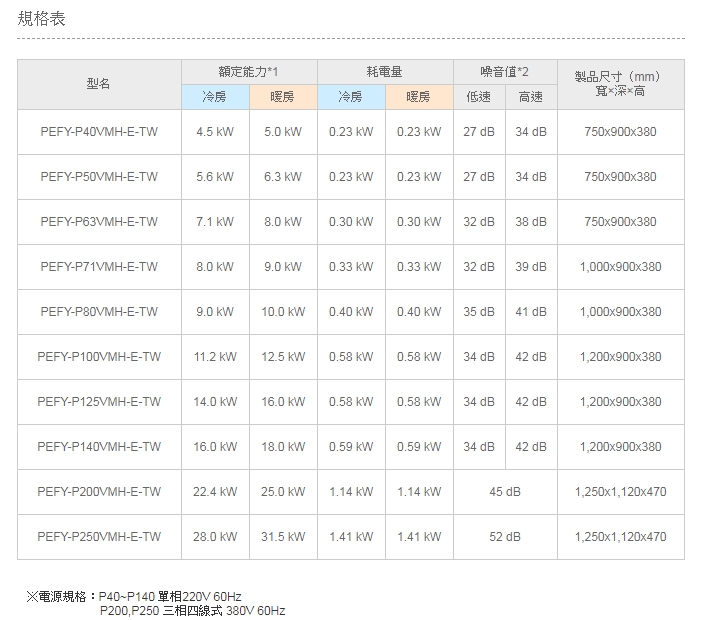Select the 耗電量 column header
Viewport: 704px width, 620px height.
(x=385, y=72)
